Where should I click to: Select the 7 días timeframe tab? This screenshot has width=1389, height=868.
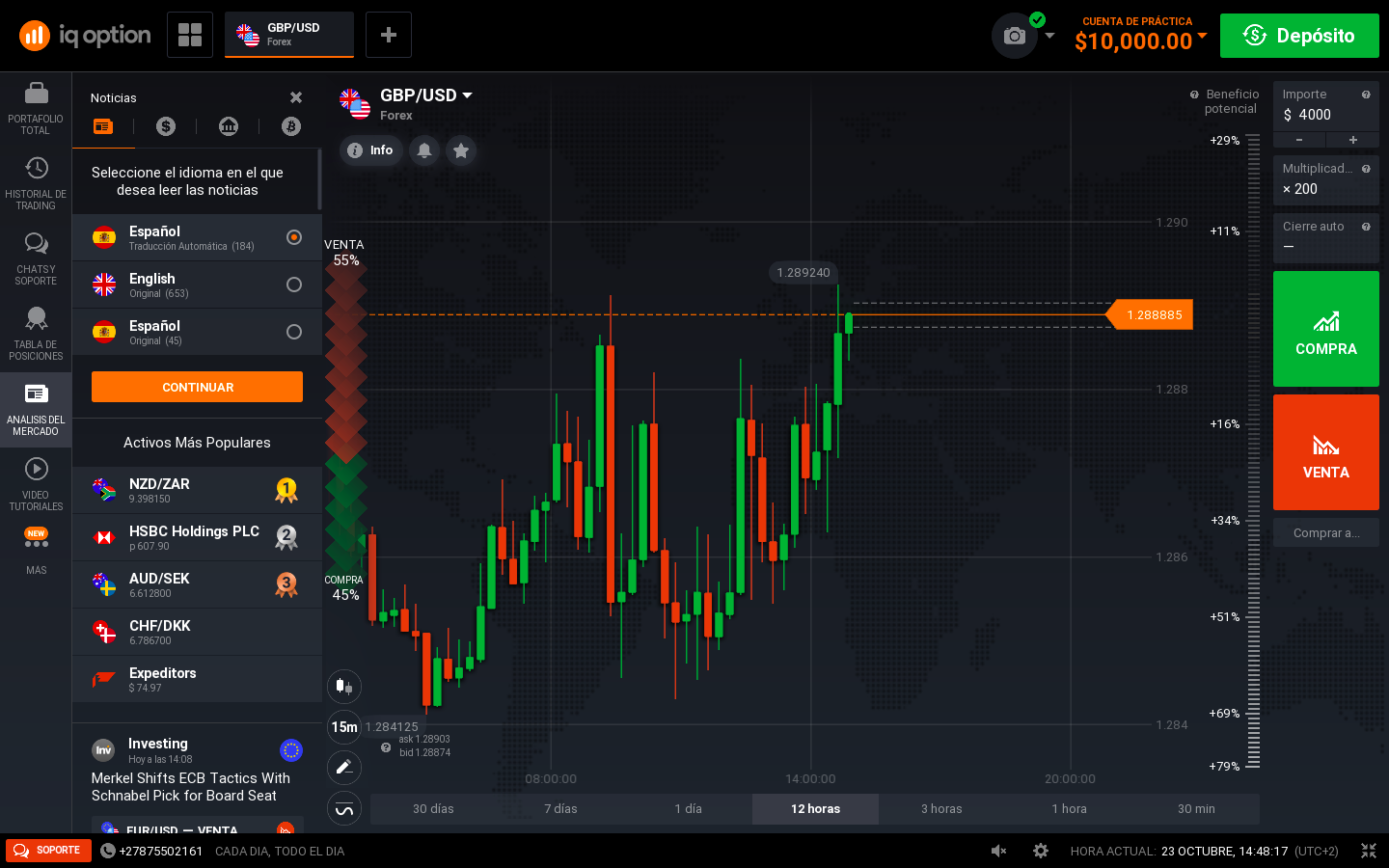560,809
